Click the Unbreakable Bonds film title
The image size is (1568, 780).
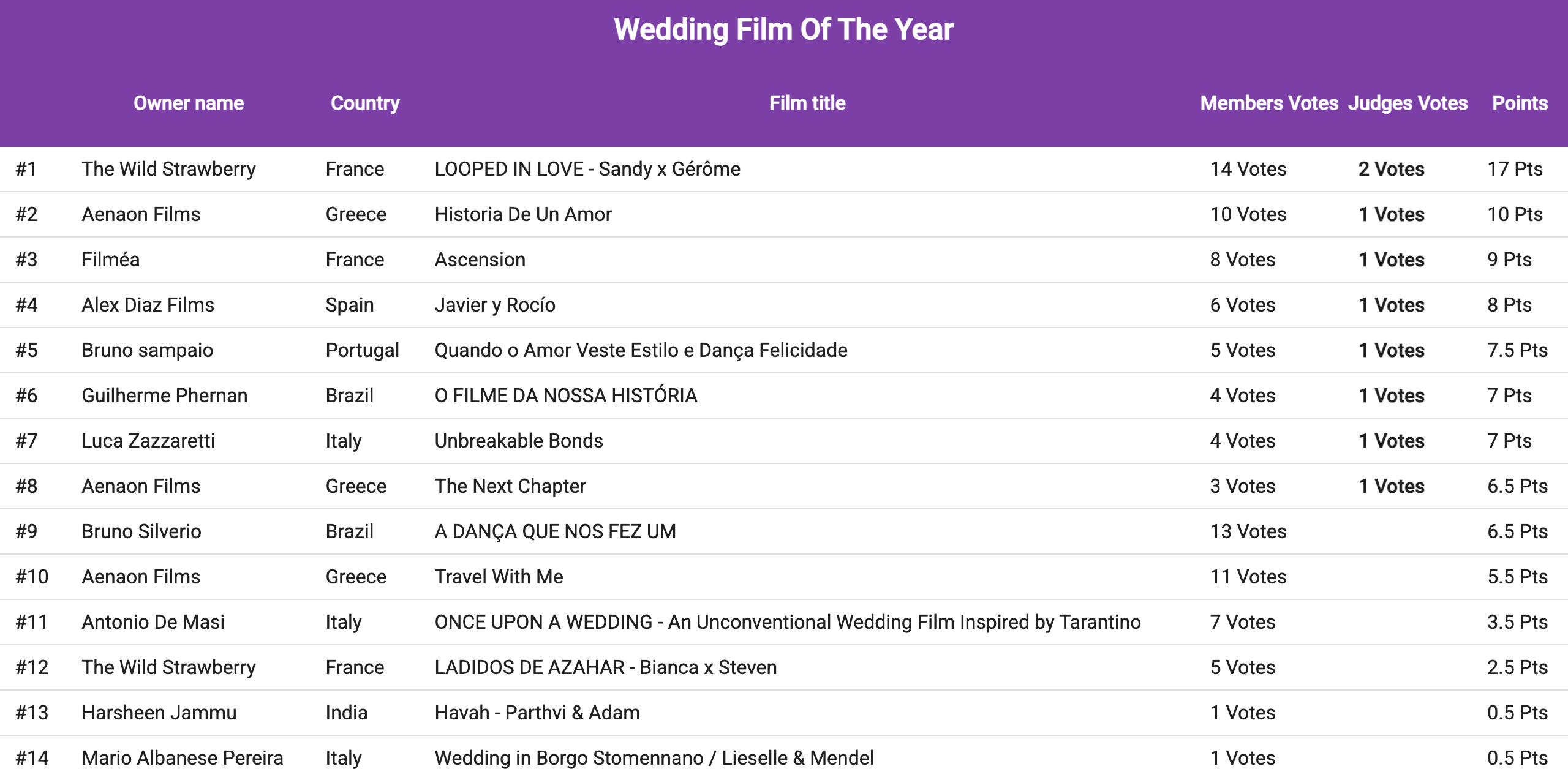click(x=518, y=441)
